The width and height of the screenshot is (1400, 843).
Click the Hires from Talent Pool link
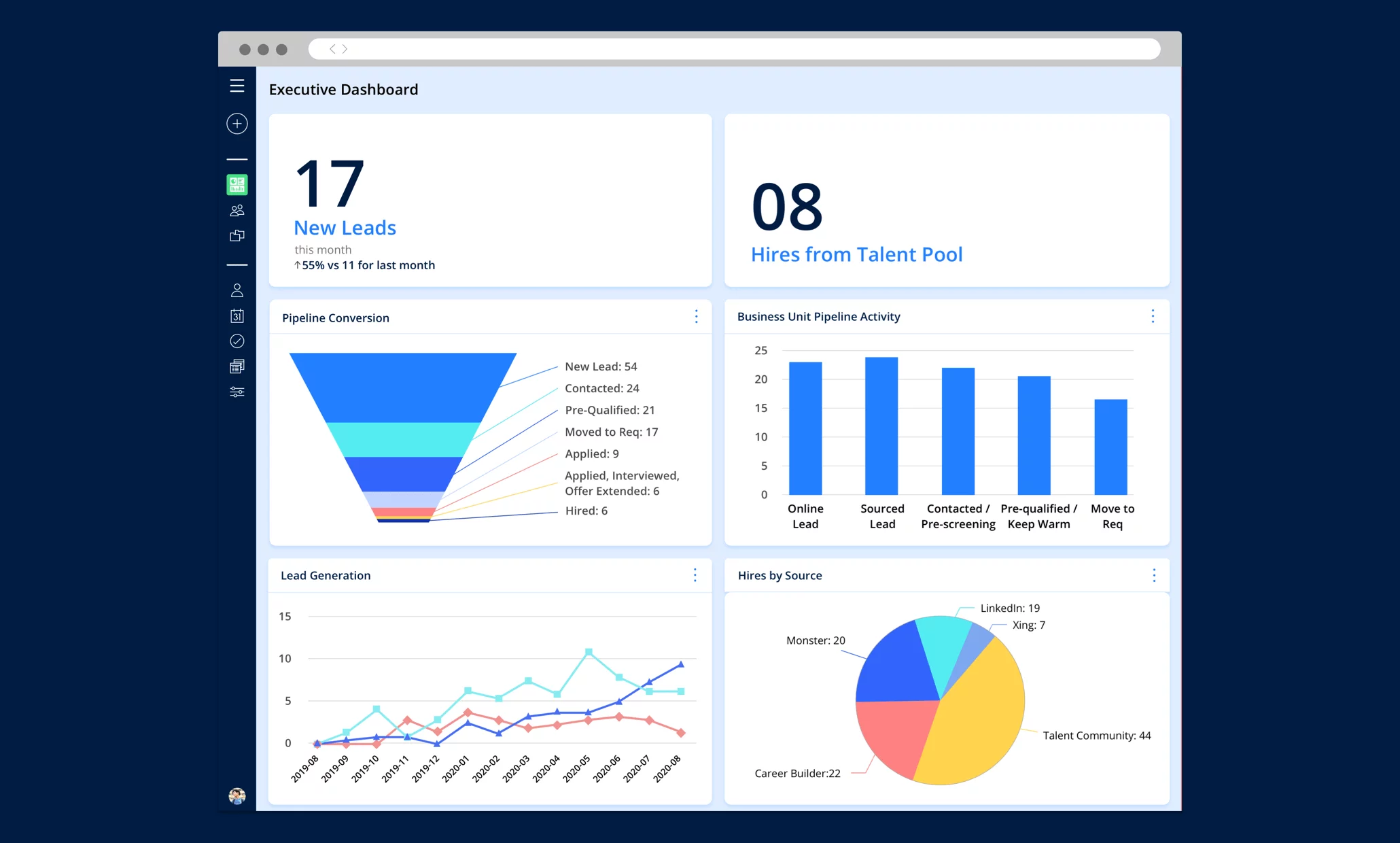(x=856, y=254)
